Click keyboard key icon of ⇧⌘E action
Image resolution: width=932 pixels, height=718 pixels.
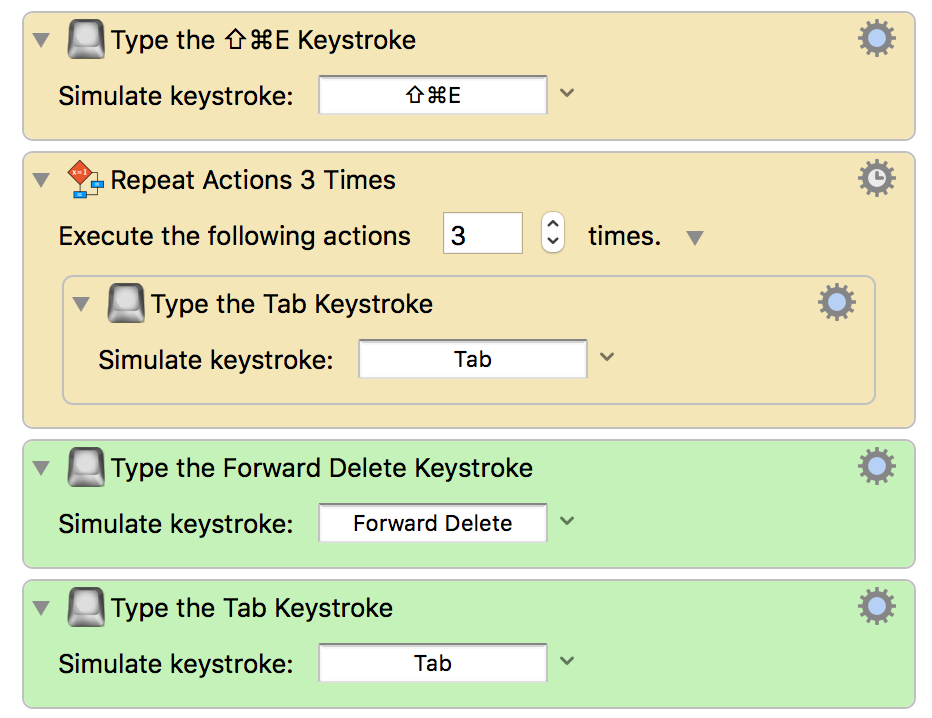(x=86, y=39)
